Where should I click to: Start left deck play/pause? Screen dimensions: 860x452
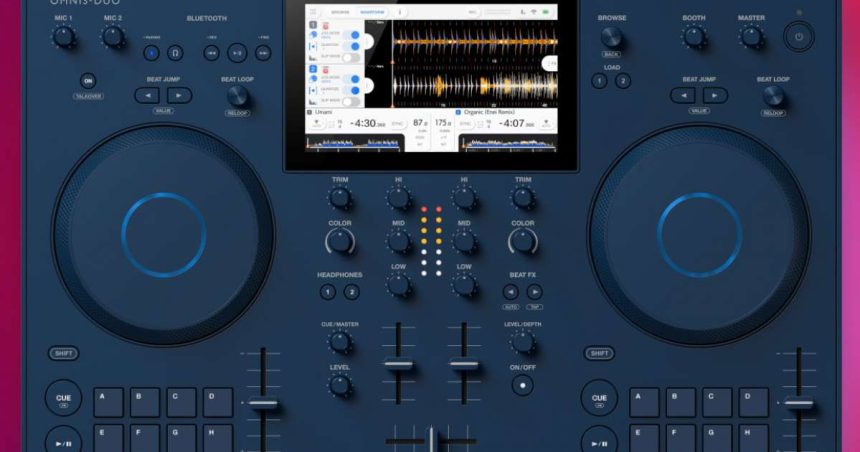click(x=63, y=439)
